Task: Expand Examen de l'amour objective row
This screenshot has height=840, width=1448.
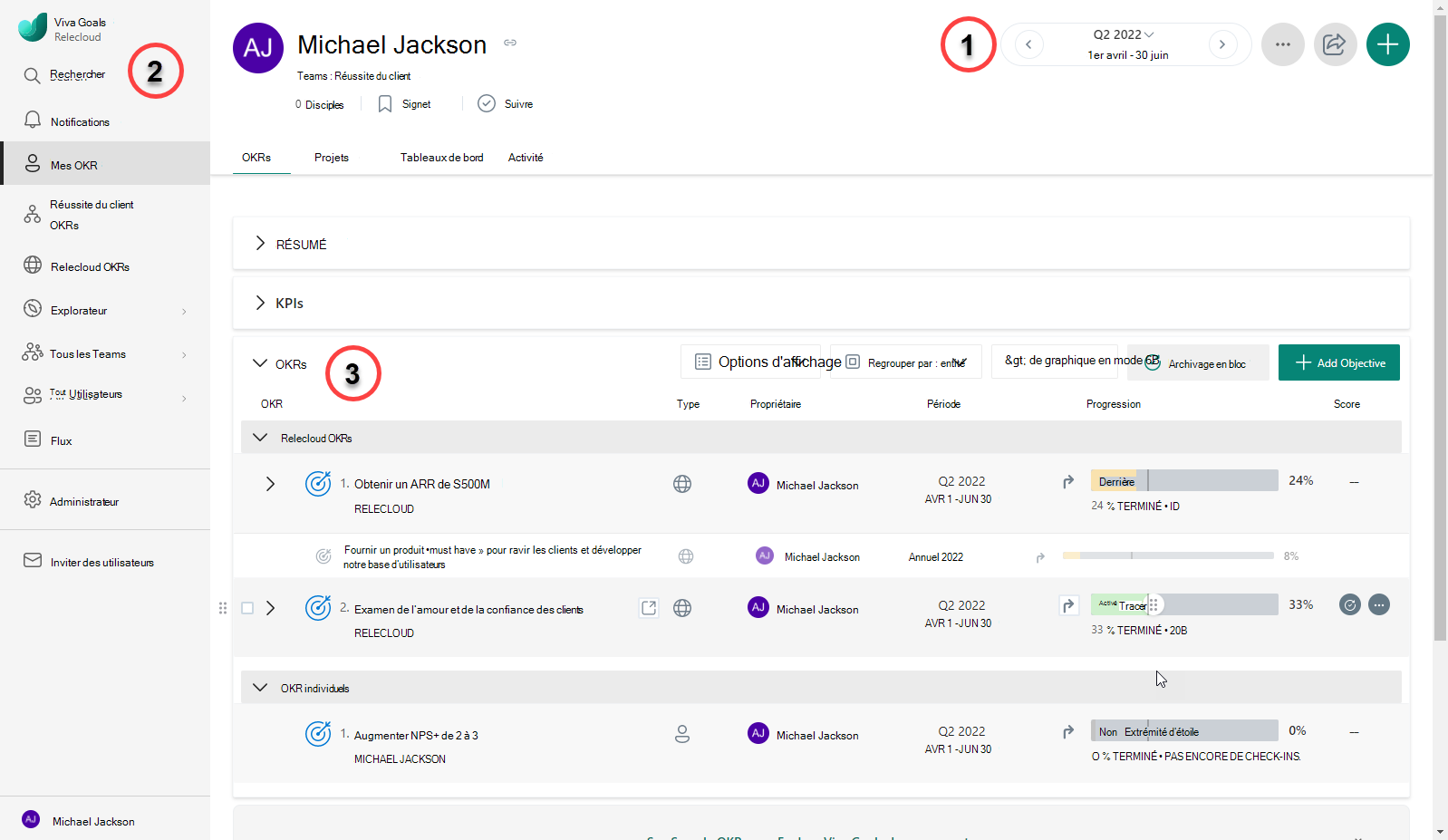Action: (270, 608)
